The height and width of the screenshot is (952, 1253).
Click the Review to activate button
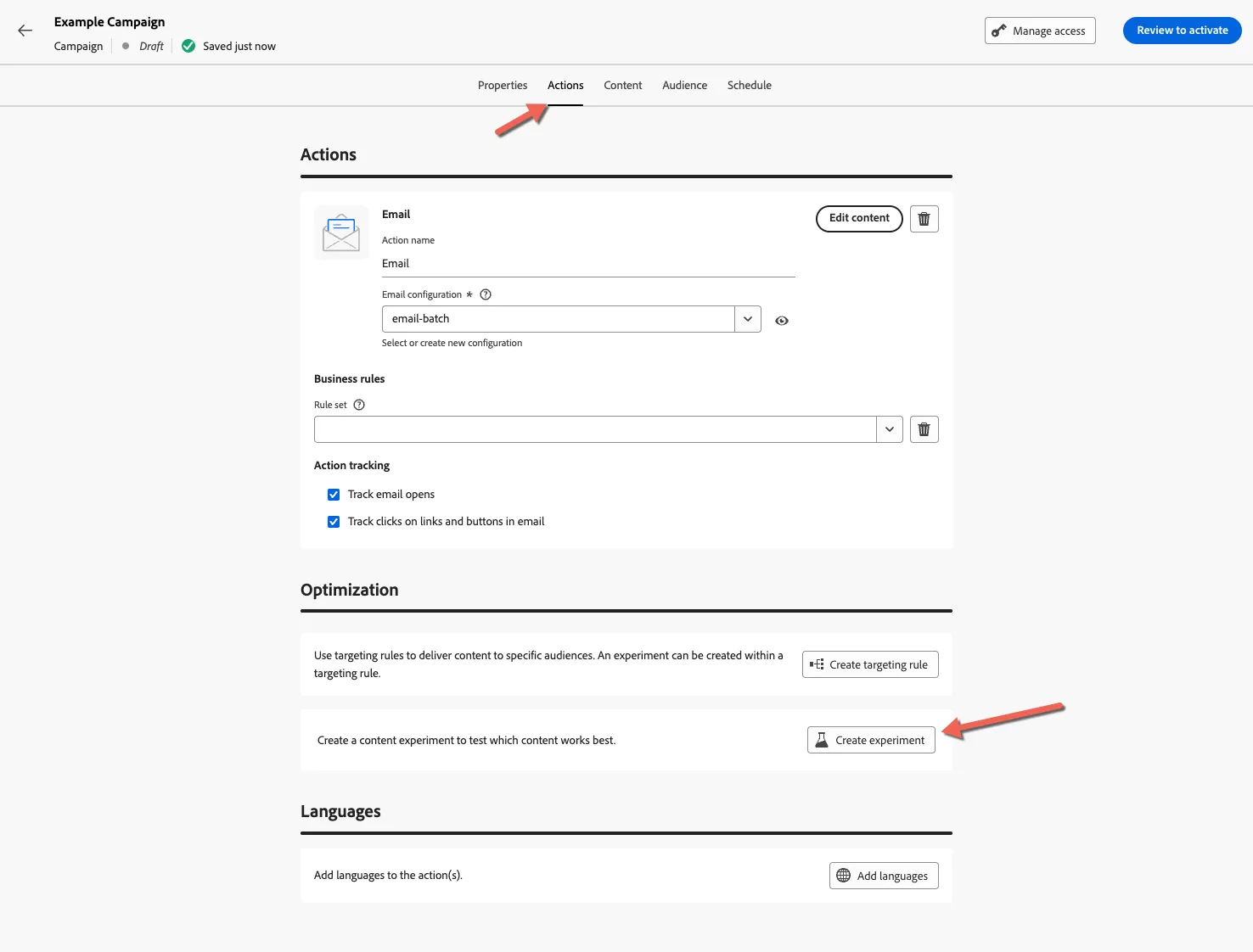pos(1183,31)
